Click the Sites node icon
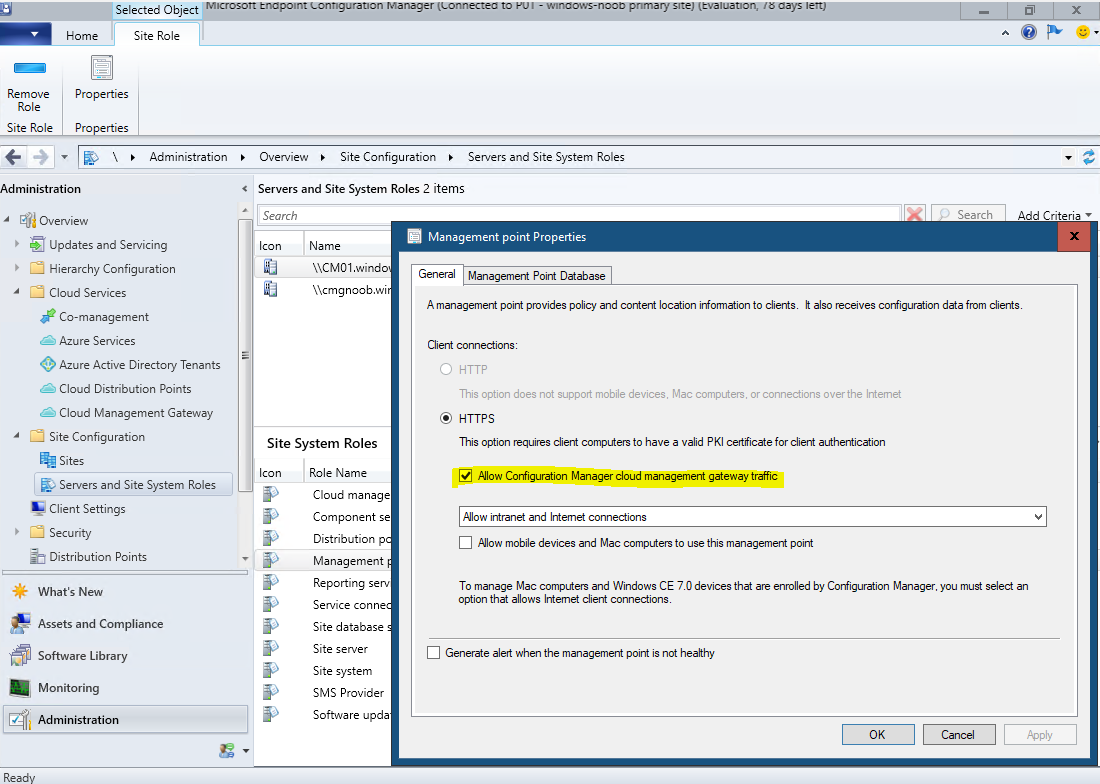This screenshot has width=1100, height=784. (x=48, y=460)
